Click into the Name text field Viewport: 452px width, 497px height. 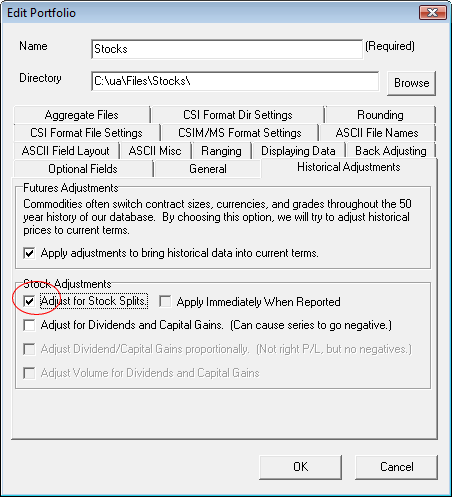click(x=227, y=49)
